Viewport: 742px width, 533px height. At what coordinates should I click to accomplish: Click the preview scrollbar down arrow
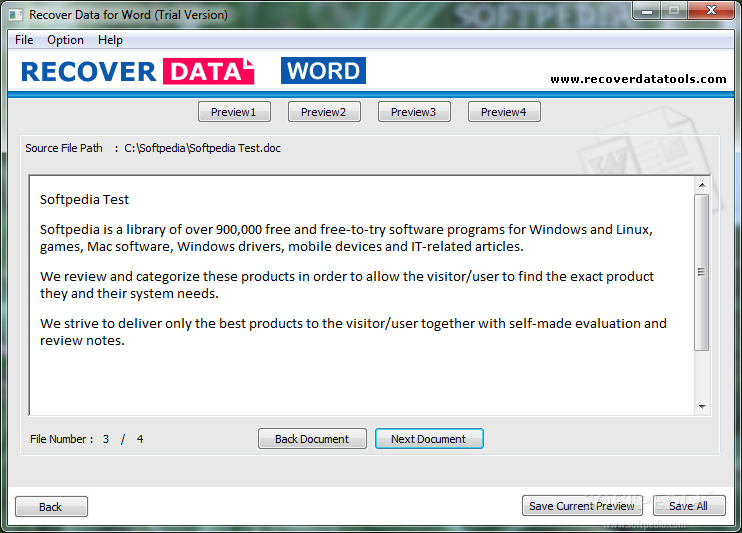coord(702,407)
